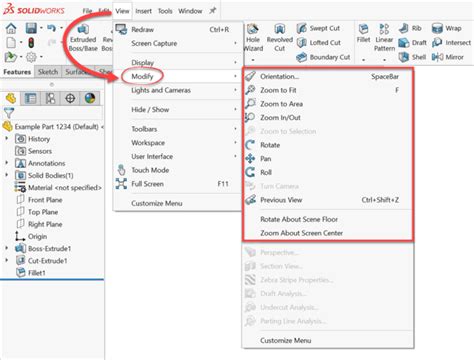The height and width of the screenshot is (360, 474).
Task: Click the Options gear icon
Action: pos(31,57)
